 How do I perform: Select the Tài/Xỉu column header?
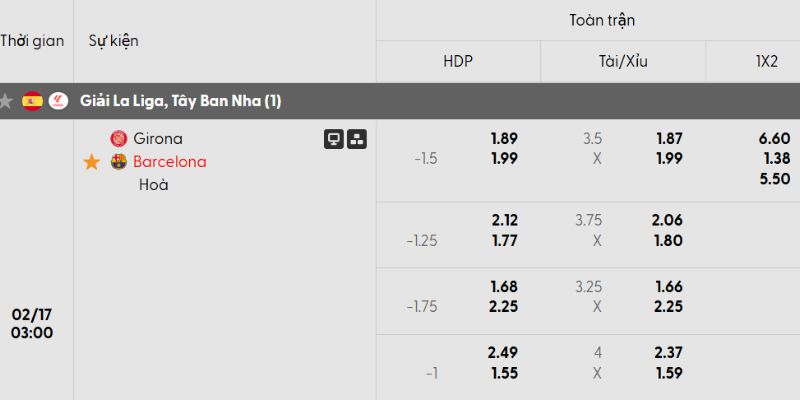(x=623, y=61)
